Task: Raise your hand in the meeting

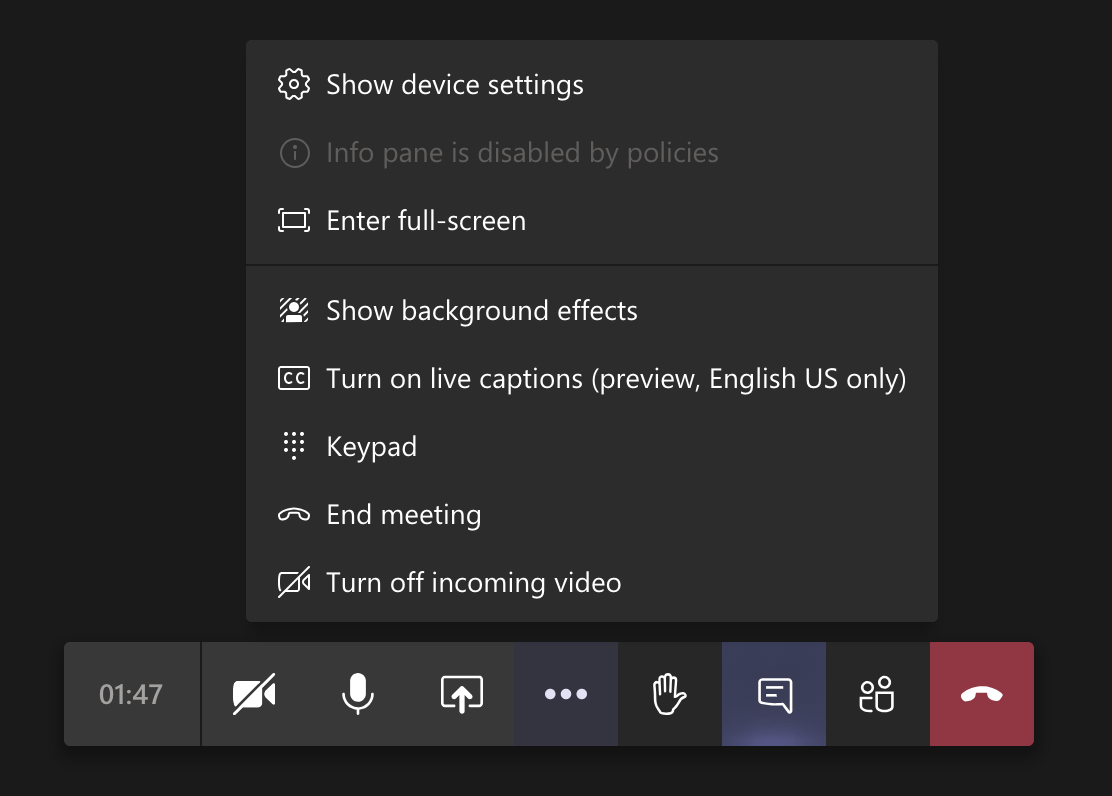Action: [670, 694]
